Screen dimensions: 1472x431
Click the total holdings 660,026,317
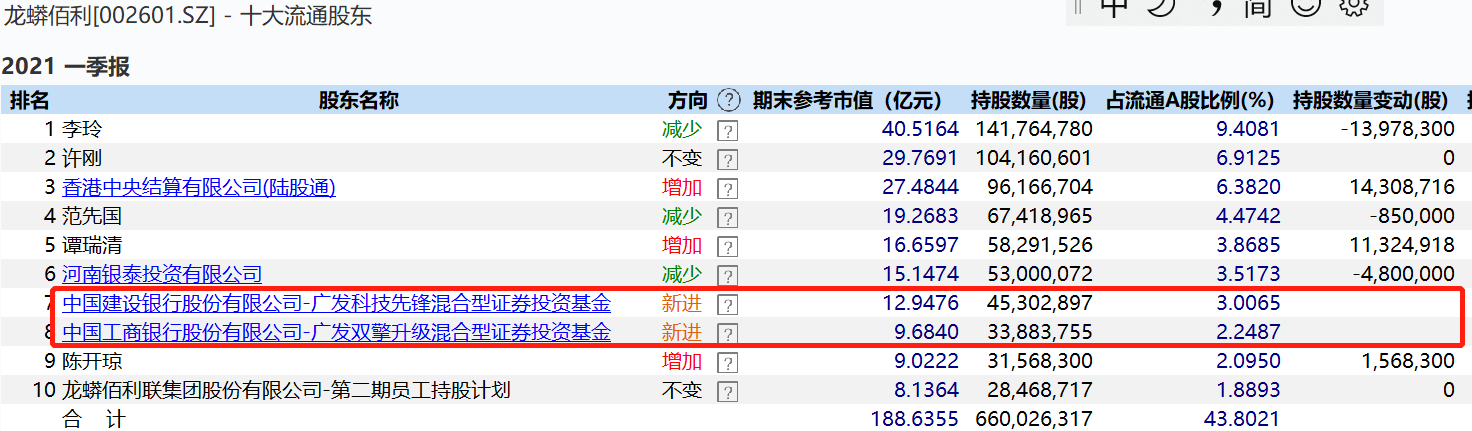coord(1032,419)
